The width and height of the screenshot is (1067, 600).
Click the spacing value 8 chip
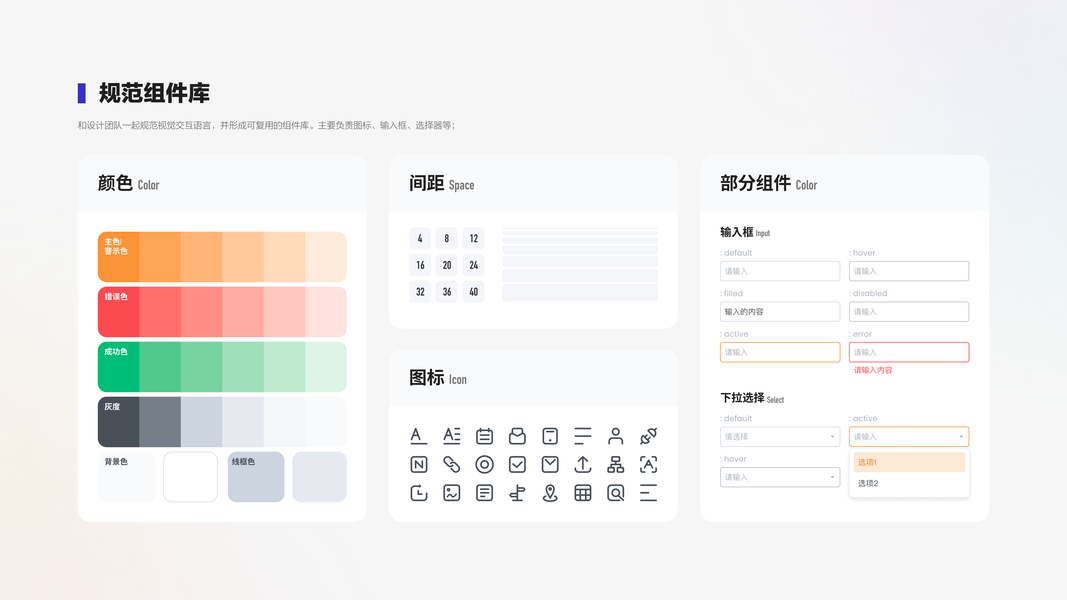[x=446, y=238]
